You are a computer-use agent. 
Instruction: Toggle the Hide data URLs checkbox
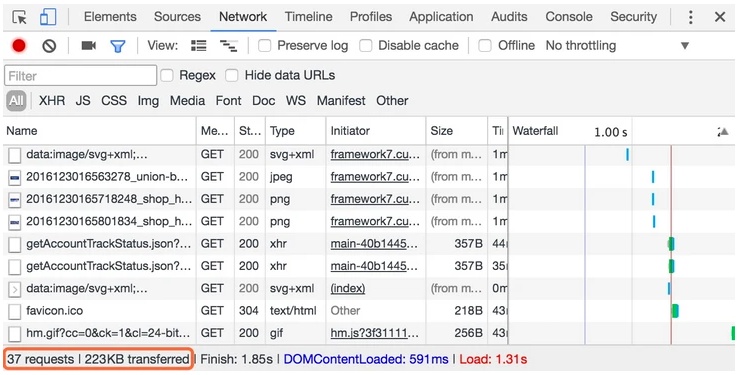232,75
